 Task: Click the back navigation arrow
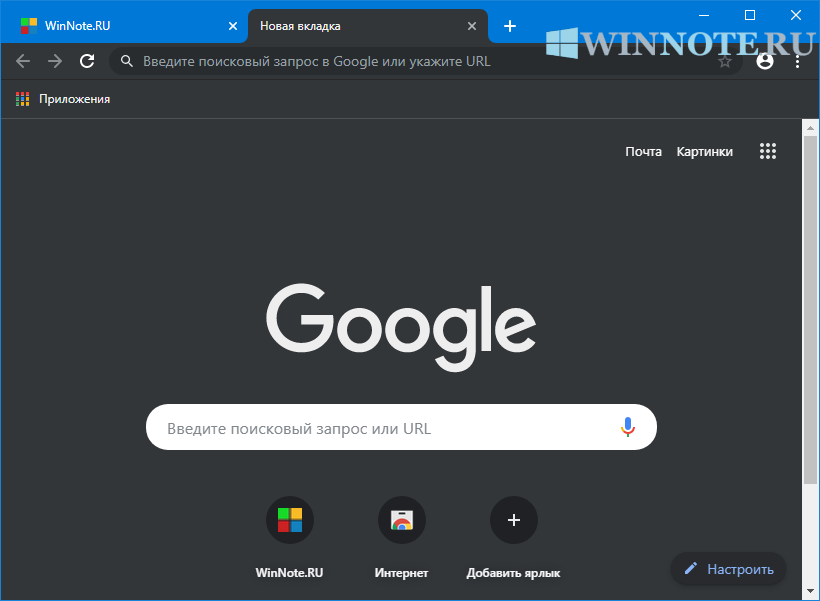[x=23, y=61]
